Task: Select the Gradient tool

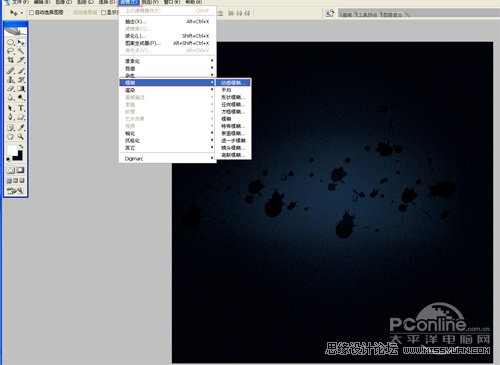Action: [x=21, y=89]
